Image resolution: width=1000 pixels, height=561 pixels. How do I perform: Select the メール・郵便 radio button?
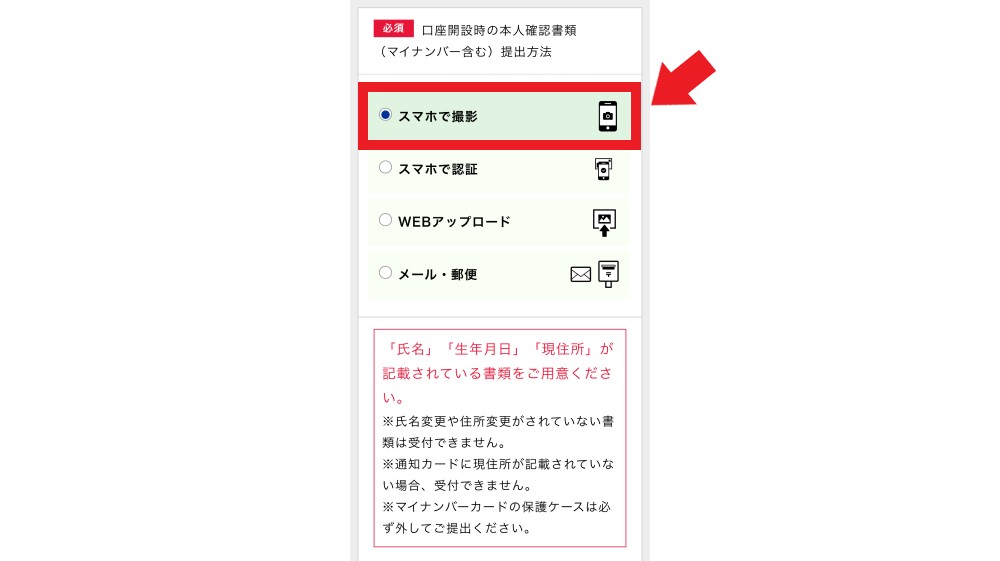coord(385,273)
